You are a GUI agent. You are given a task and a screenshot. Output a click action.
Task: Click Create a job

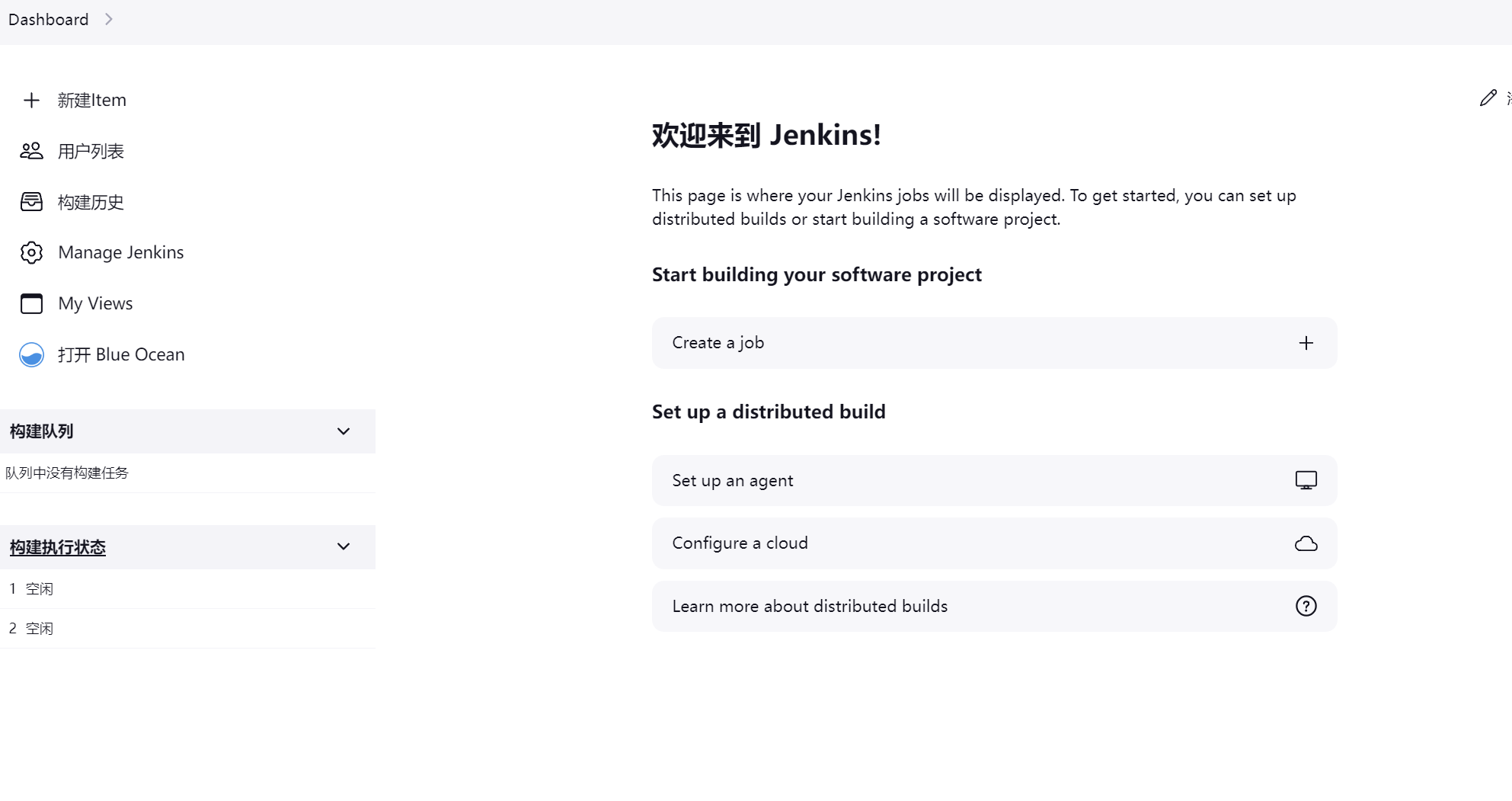pos(994,343)
